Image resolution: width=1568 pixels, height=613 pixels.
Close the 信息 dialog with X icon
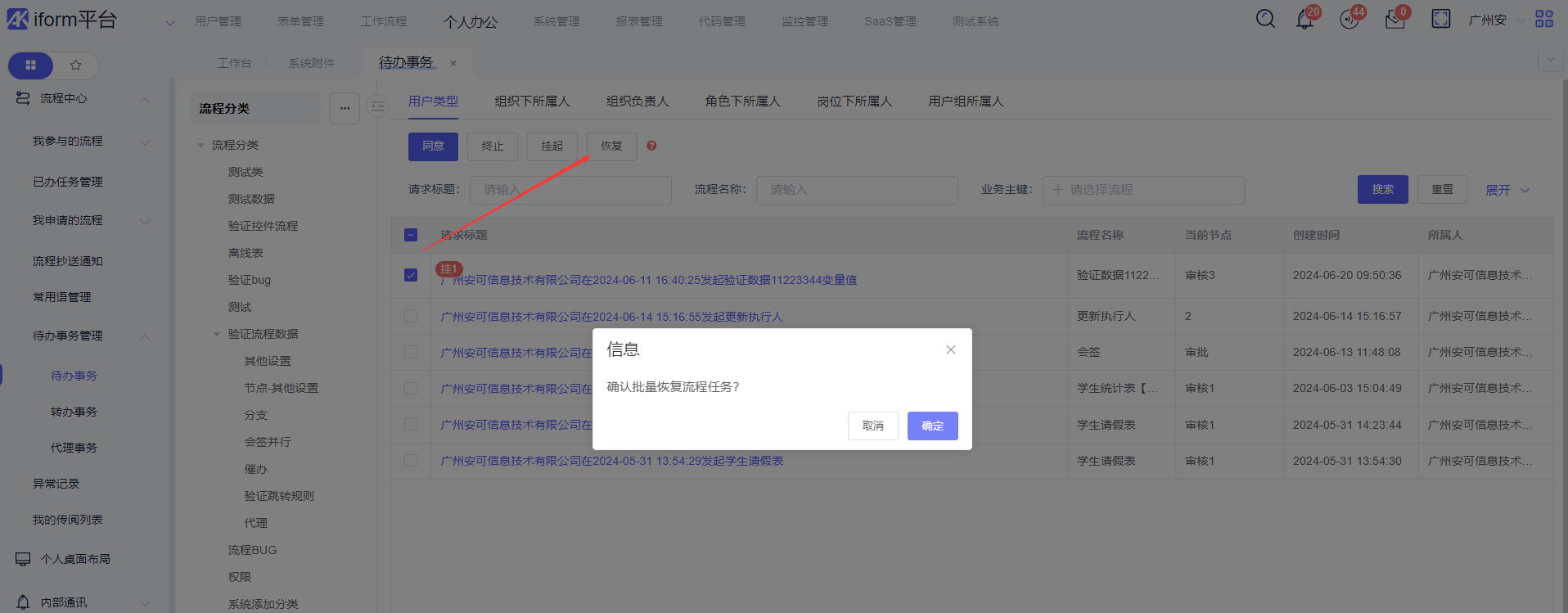click(x=950, y=350)
